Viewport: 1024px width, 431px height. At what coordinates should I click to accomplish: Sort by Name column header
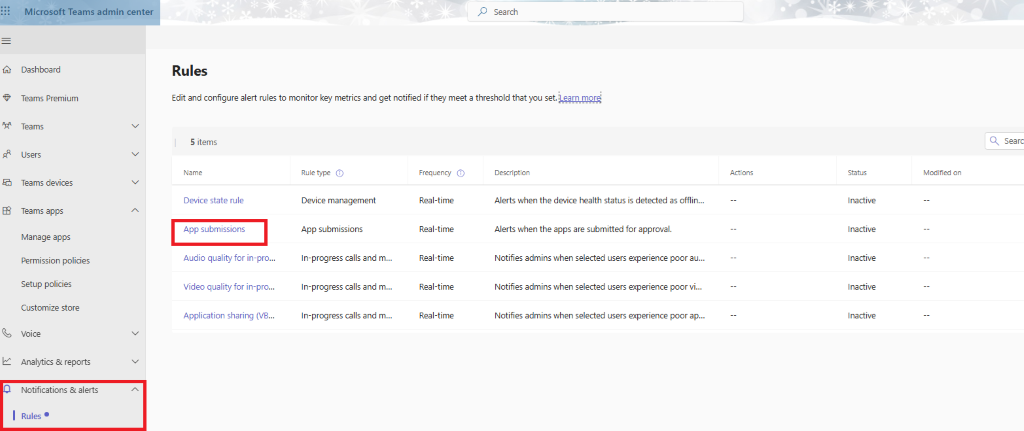[x=193, y=173]
